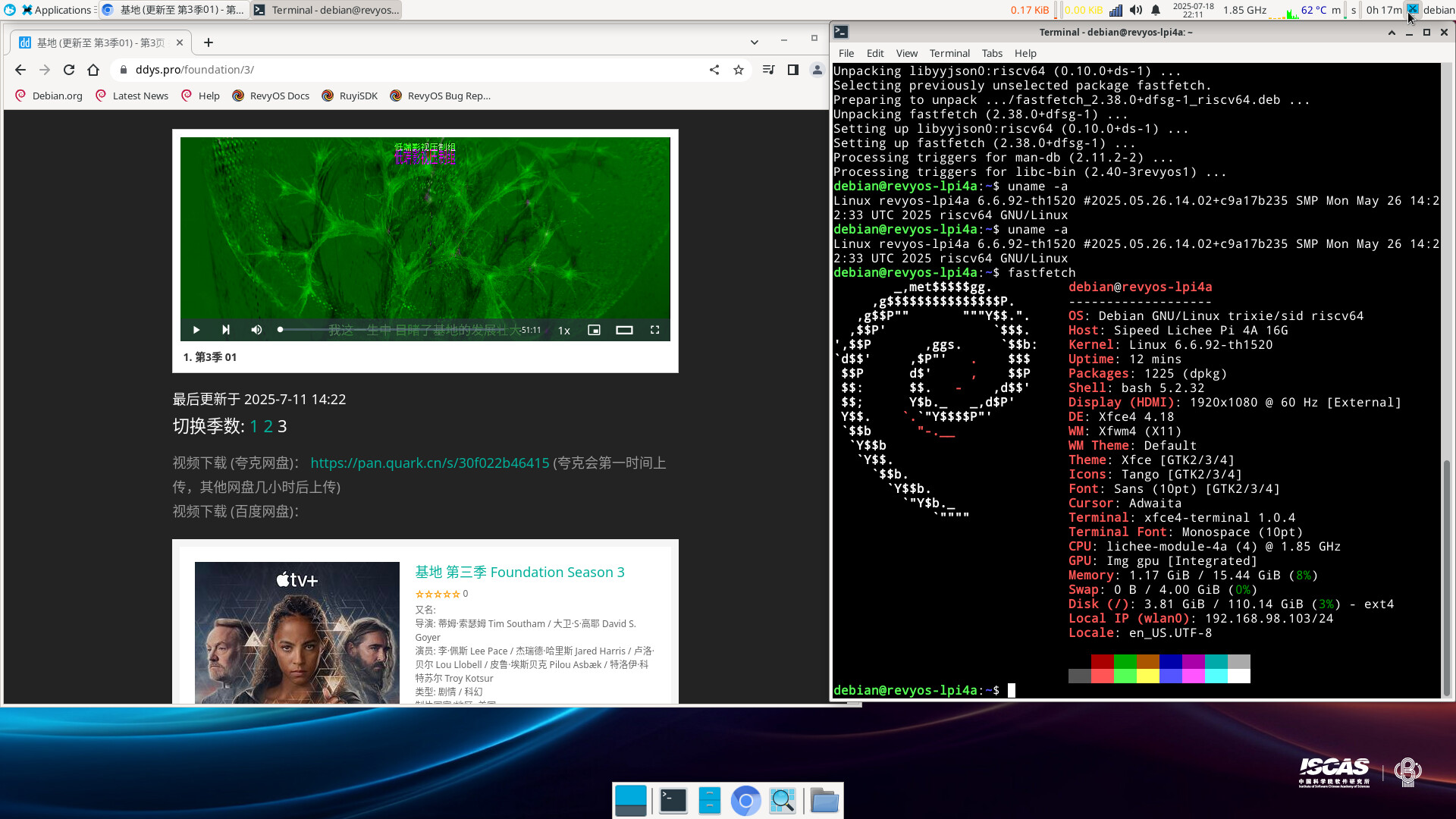Toggle theater mode in video player
Screen dimensions: 1456x819
pyautogui.click(x=624, y=330)
